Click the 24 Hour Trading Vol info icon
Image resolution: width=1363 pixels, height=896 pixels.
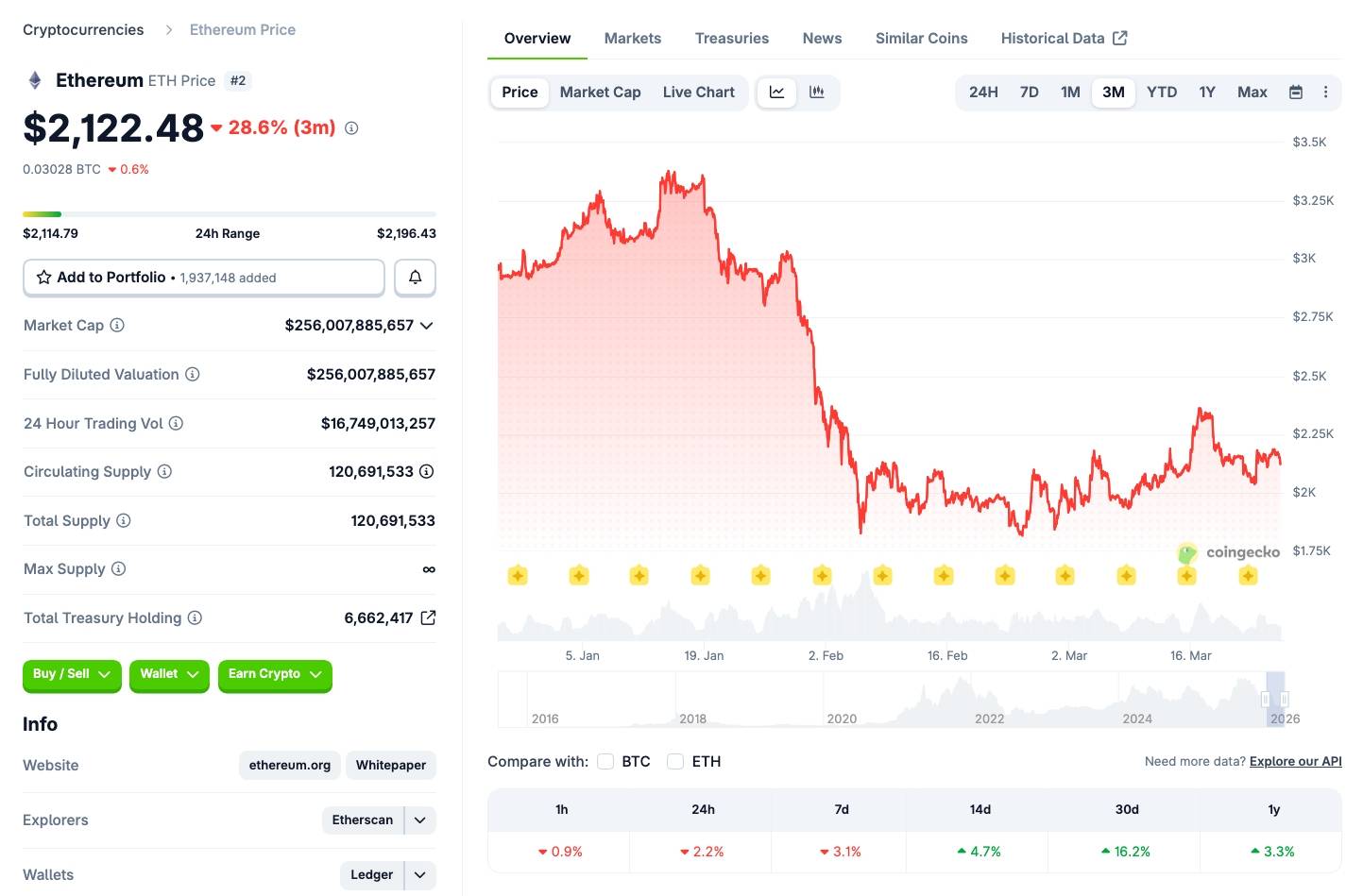tap(176, 423)
